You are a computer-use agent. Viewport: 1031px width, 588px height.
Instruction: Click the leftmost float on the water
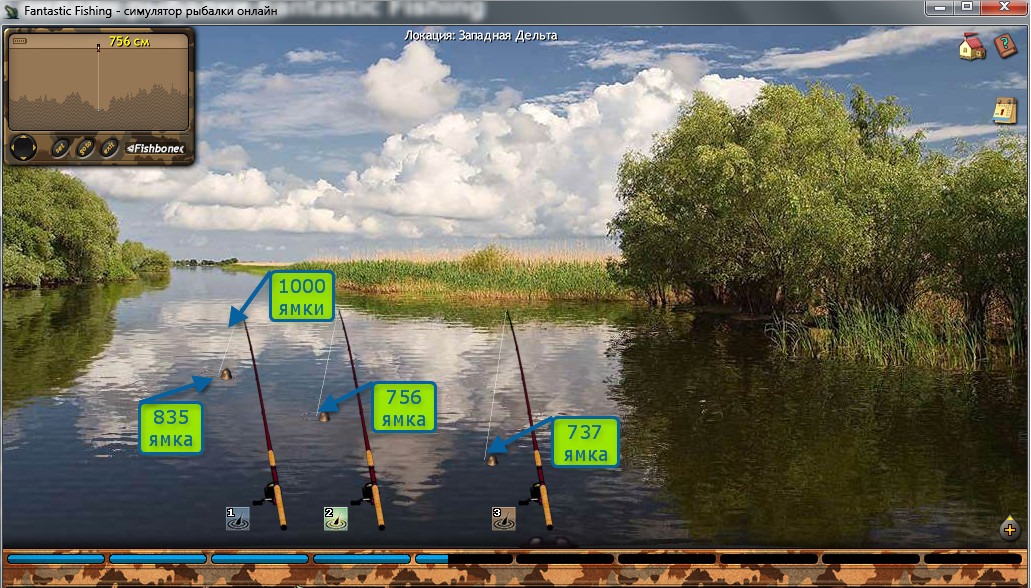226,374
